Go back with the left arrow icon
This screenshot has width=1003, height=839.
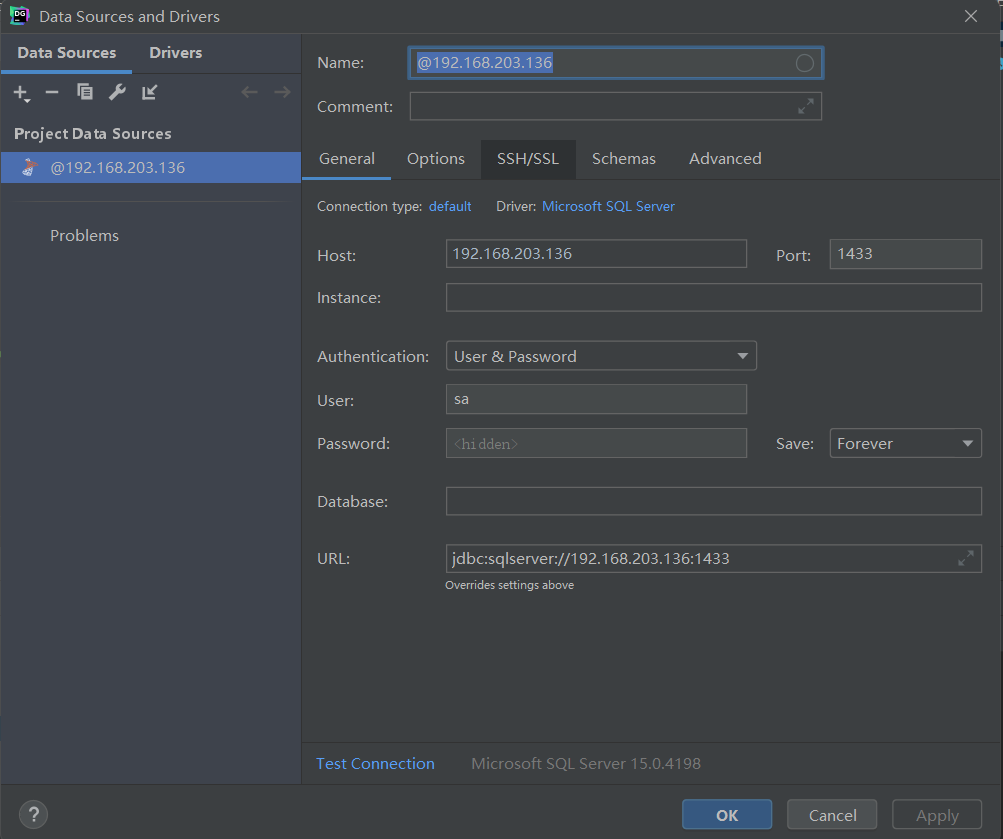pos(249,93)
